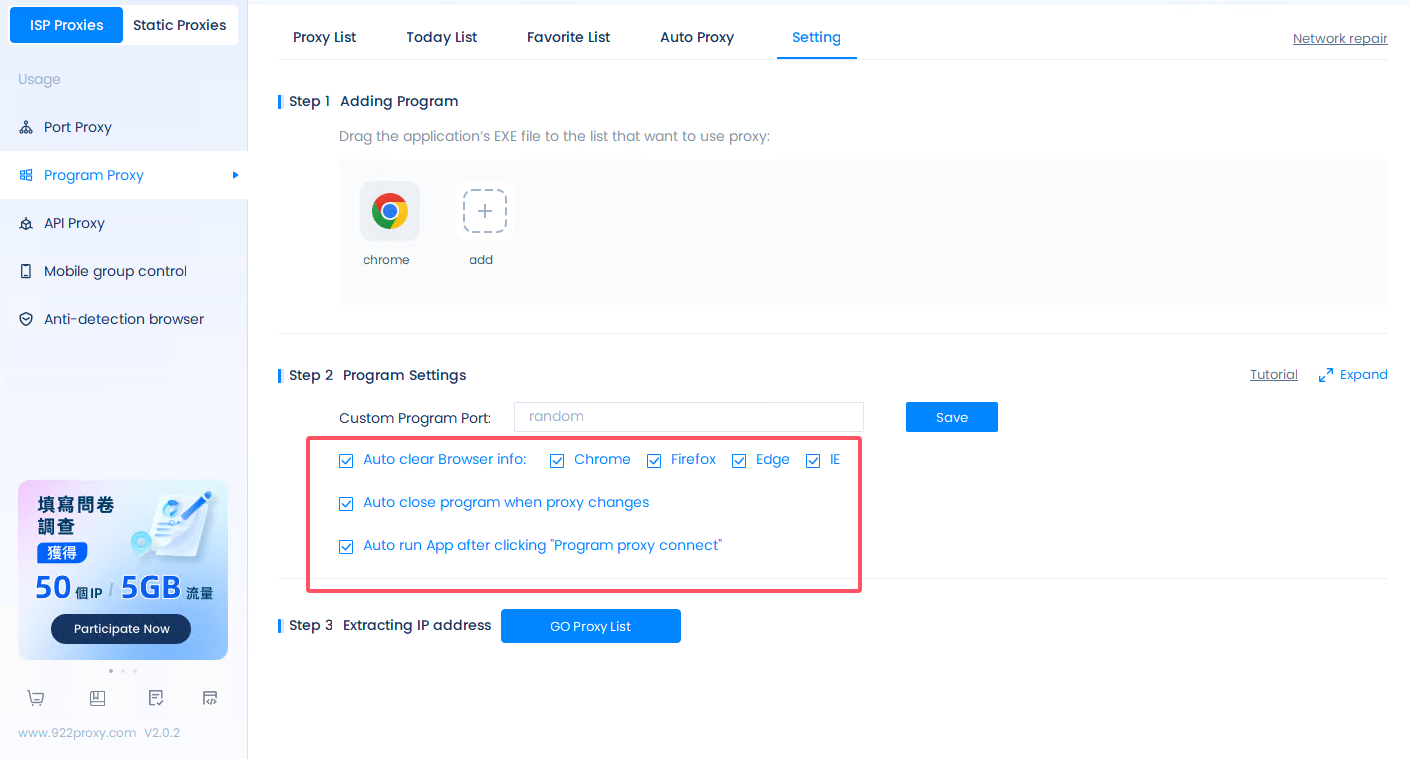
Task: Click the dashed plus add program icon
Action: [484, 211]
